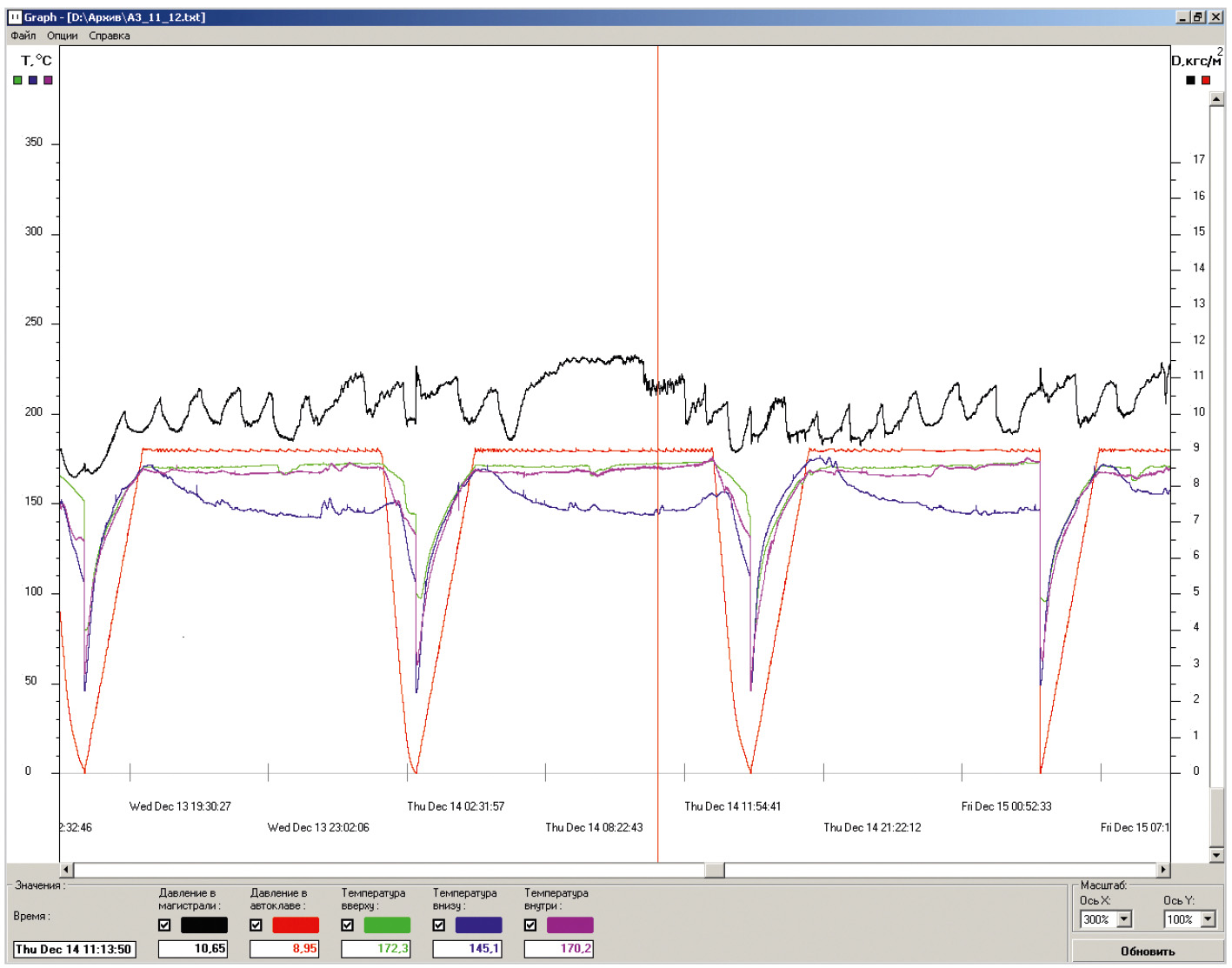Click the Wed Dec 13 19:30:27 time label
The height and width of the screenshot is (968, 1232).
coord(180,806)
